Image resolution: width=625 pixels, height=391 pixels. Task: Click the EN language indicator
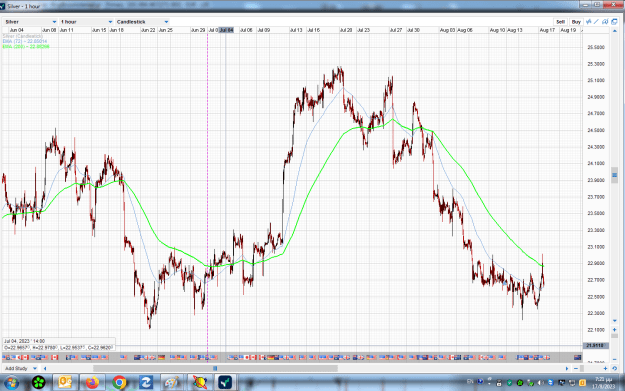[470, 382]
